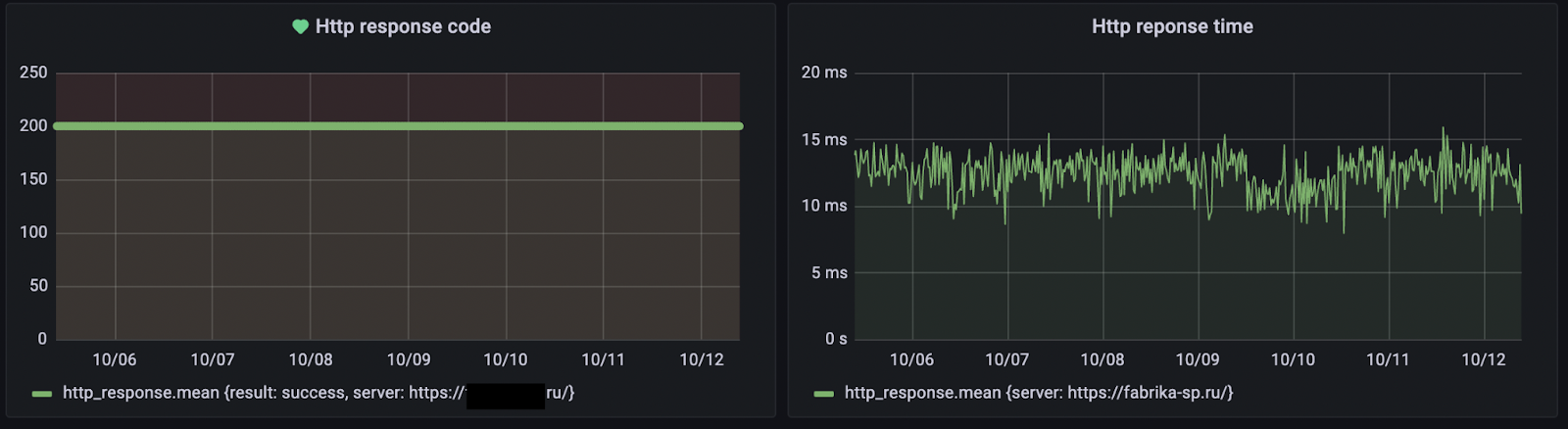
Task: Click the 5 ms y-axis label
Action: click(829, 272)
